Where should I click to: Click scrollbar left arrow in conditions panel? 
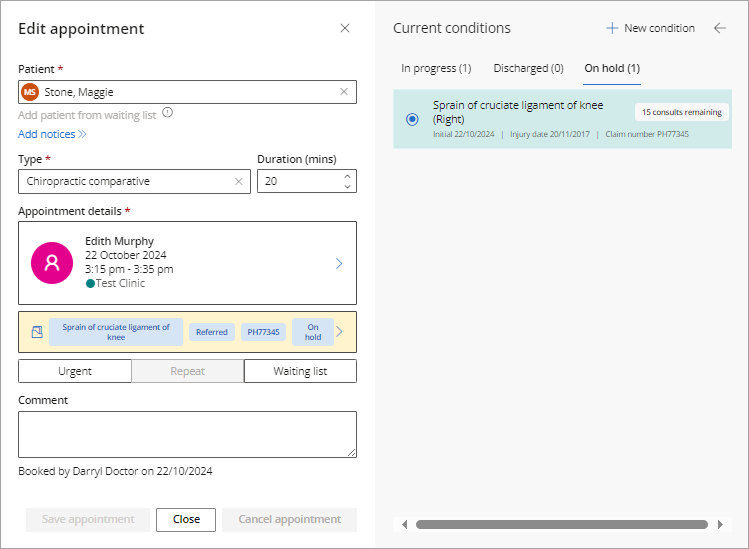pyautogui.click(x=405, y=525)
